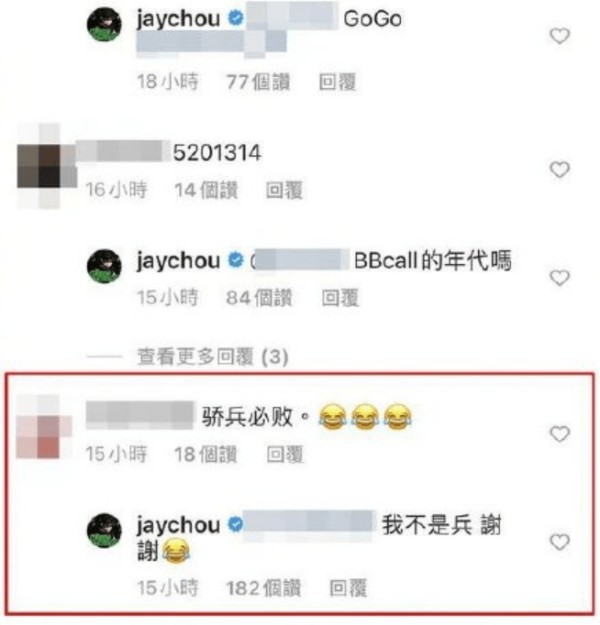Open the 14個讚 likes list
The width and height of the screenshot is (600, 625).
(x=206, y=190)
